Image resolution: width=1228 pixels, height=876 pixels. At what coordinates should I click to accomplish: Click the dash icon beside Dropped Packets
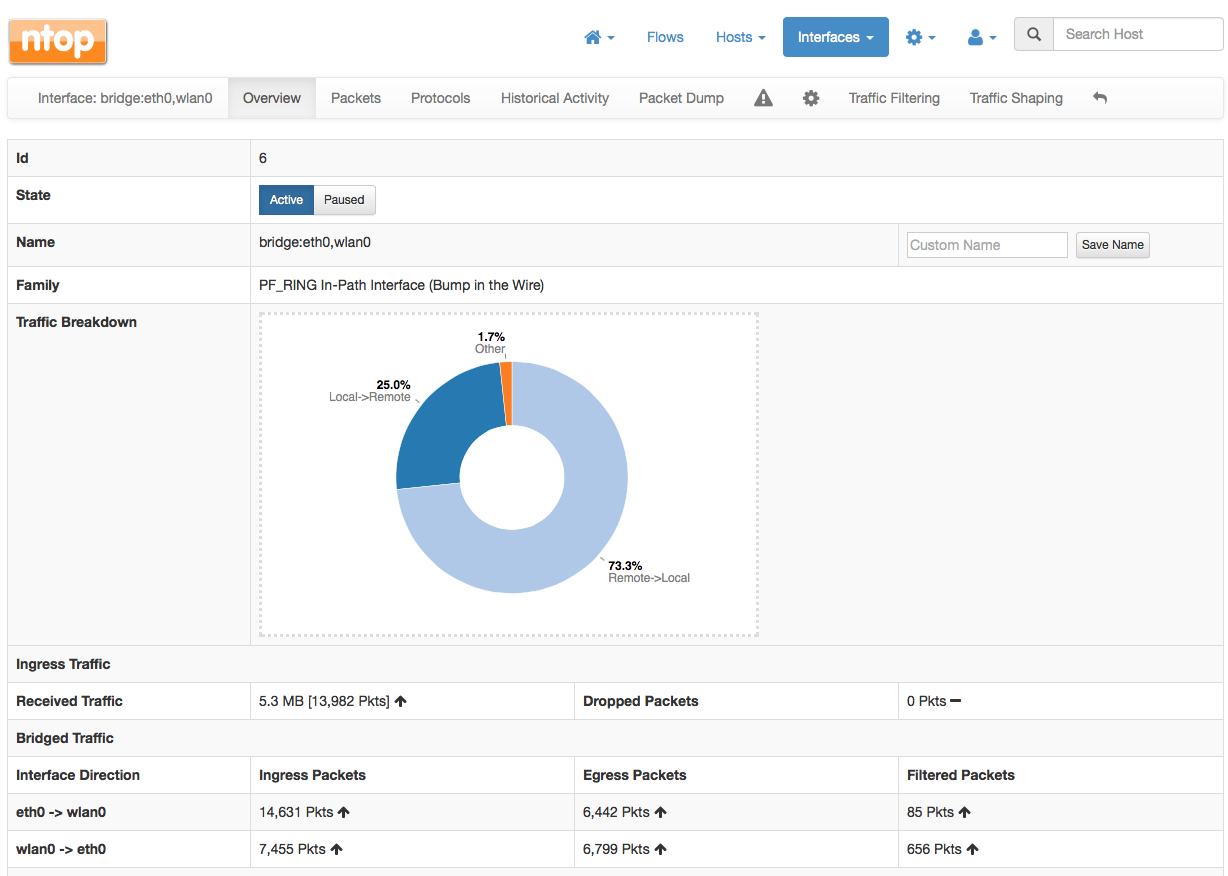(x=955, y=701)
